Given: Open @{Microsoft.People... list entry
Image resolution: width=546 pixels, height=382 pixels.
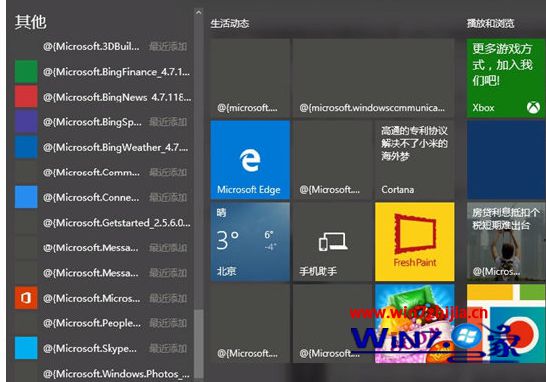Looking at the screenshot, I should (103, 323).
